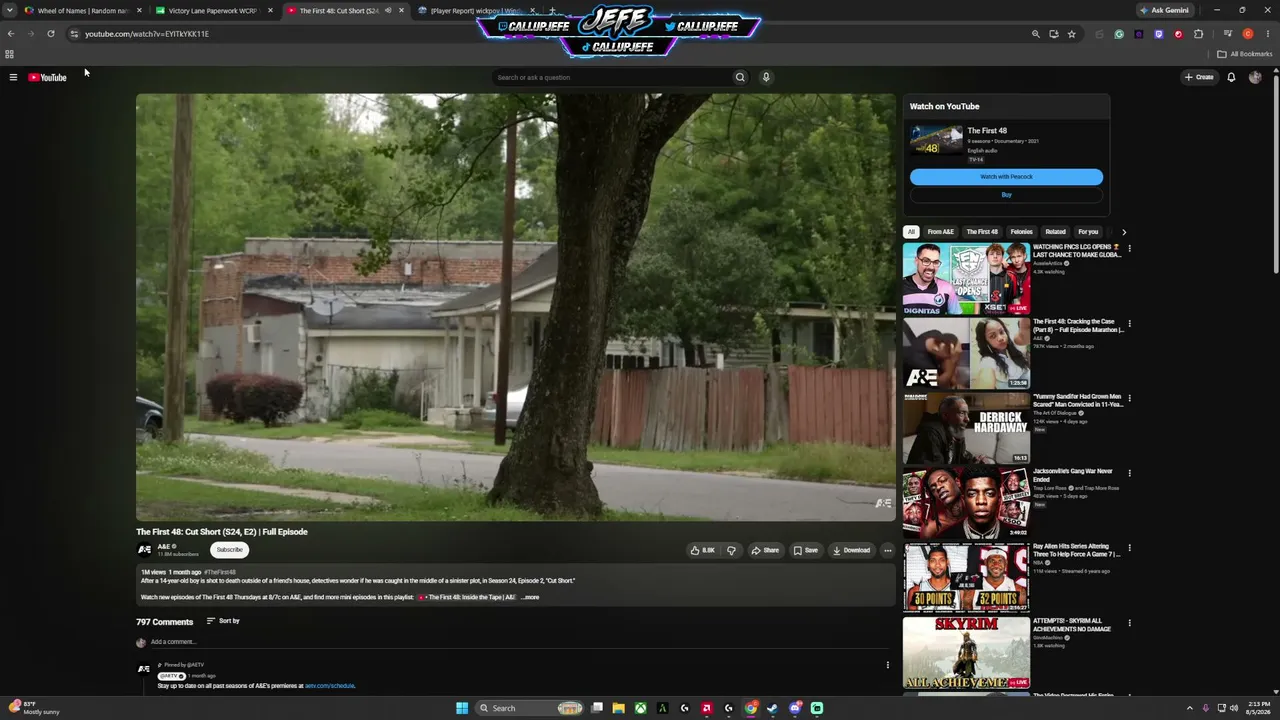Open the aetv.com/schedule link
1280x720 pixels.
pyautogui.click(x=330, y=686)
